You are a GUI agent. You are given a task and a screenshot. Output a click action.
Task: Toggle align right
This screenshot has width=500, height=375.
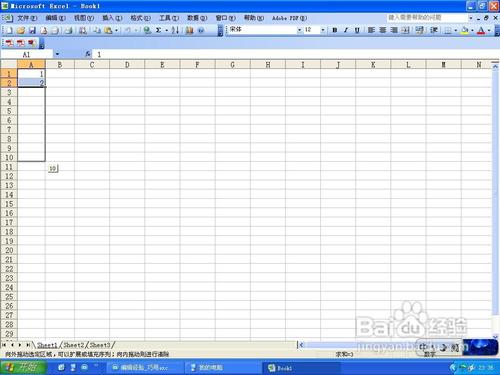click(394, 30)
